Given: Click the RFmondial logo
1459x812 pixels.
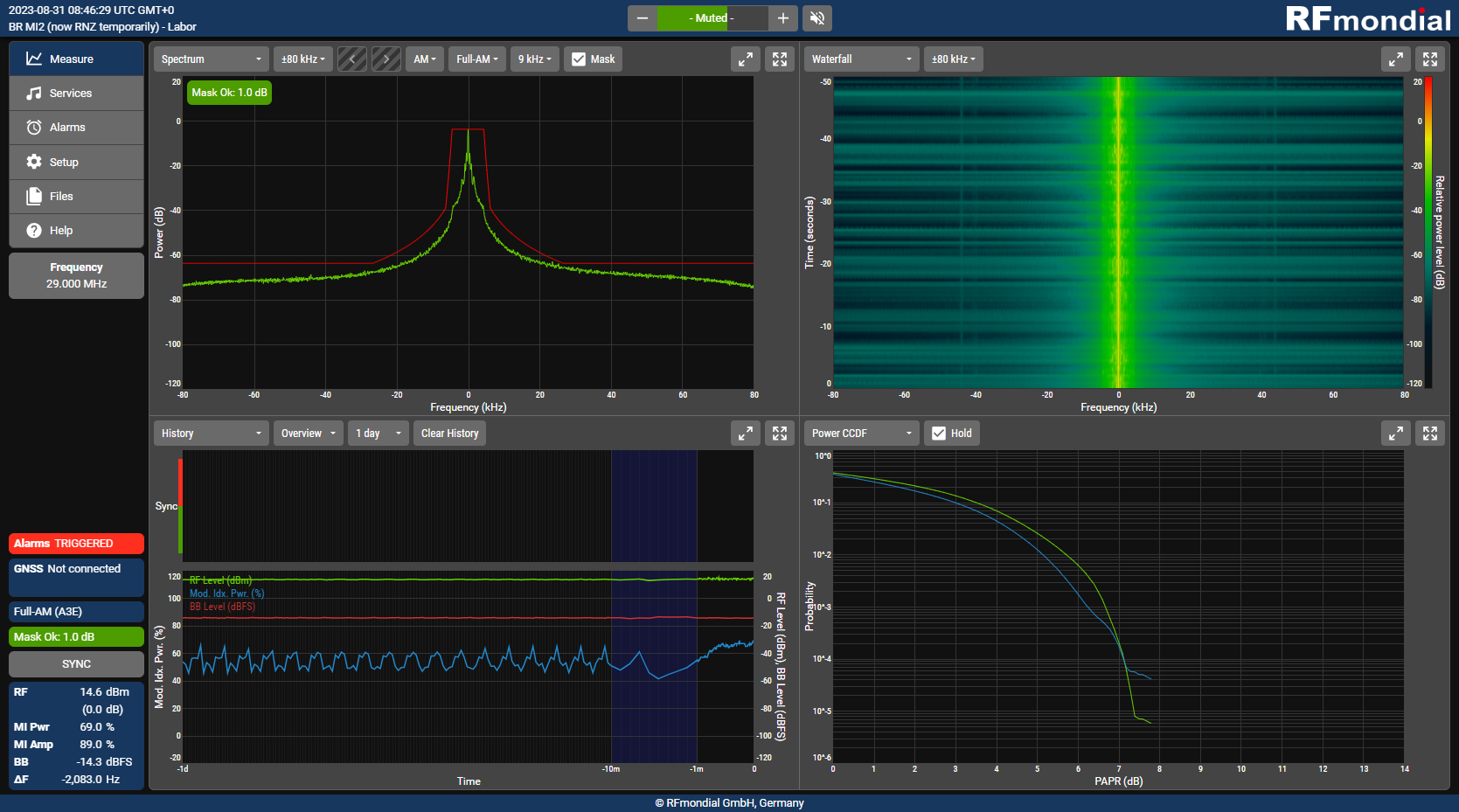Looking at the screenshot, I should pyautogui.click(x=1367, y=18).
